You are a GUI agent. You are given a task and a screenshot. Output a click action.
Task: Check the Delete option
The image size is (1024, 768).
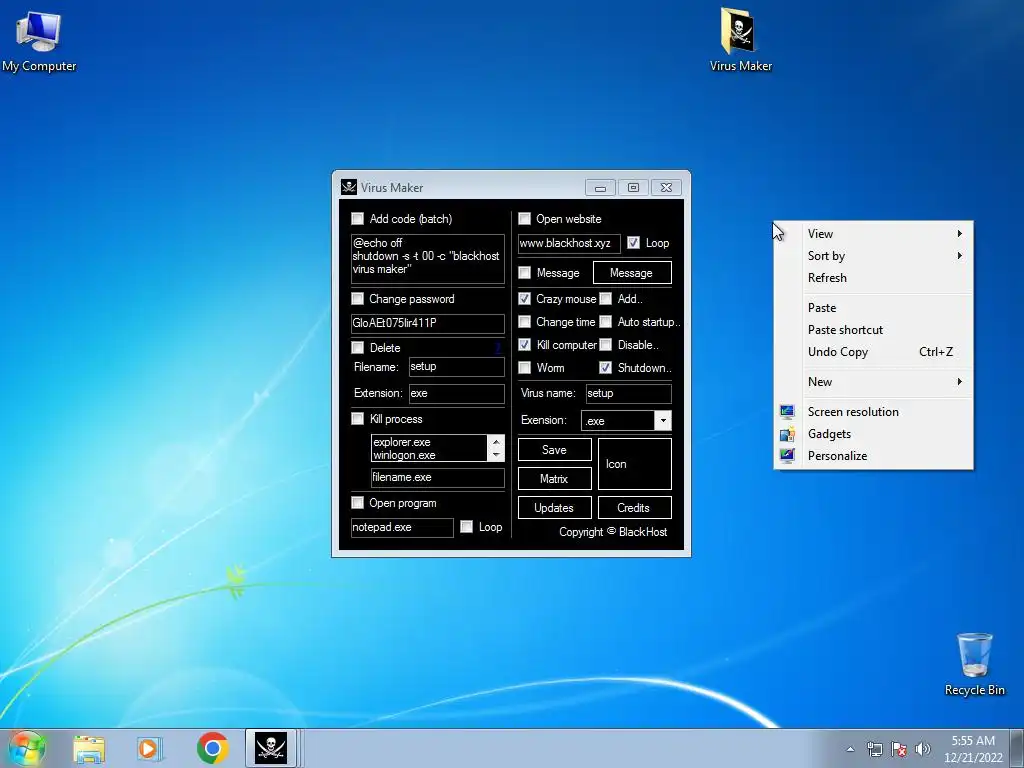[357, 347]
